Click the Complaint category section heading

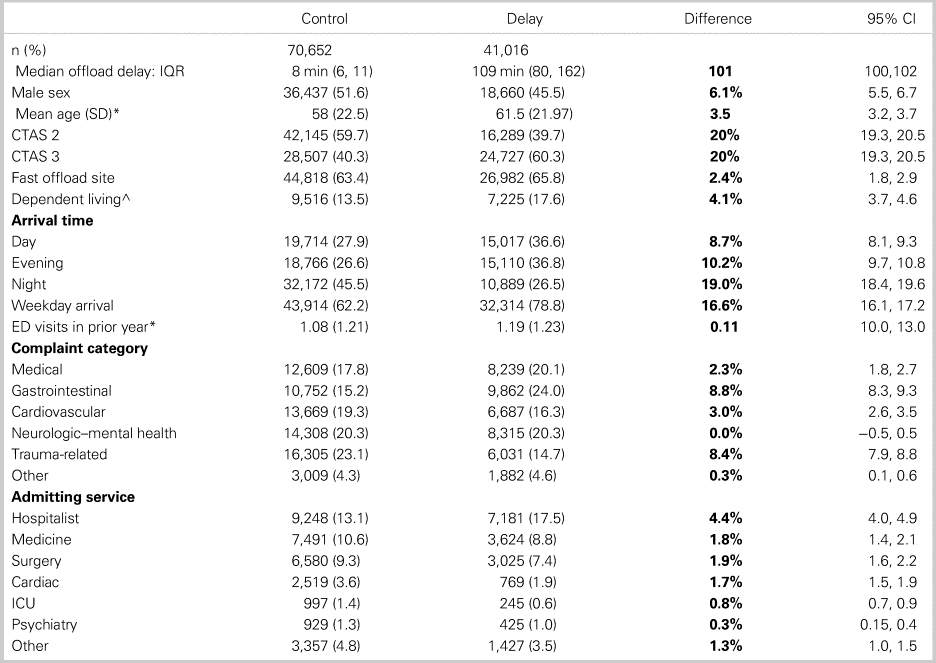(x=79, y=348)
